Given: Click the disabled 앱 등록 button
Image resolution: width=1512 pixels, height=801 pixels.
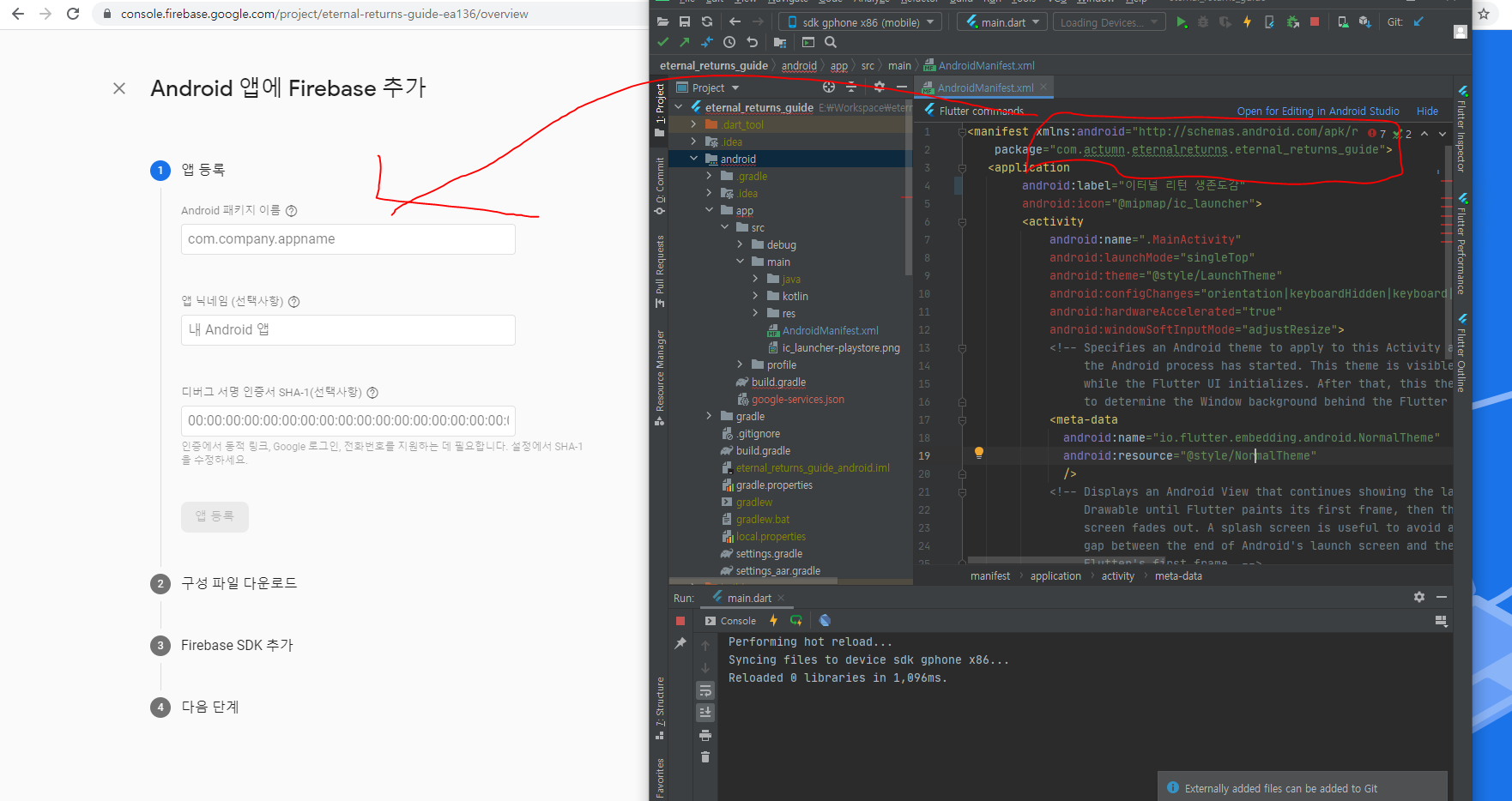Looking at the screenshot, I should click(215, 516).
